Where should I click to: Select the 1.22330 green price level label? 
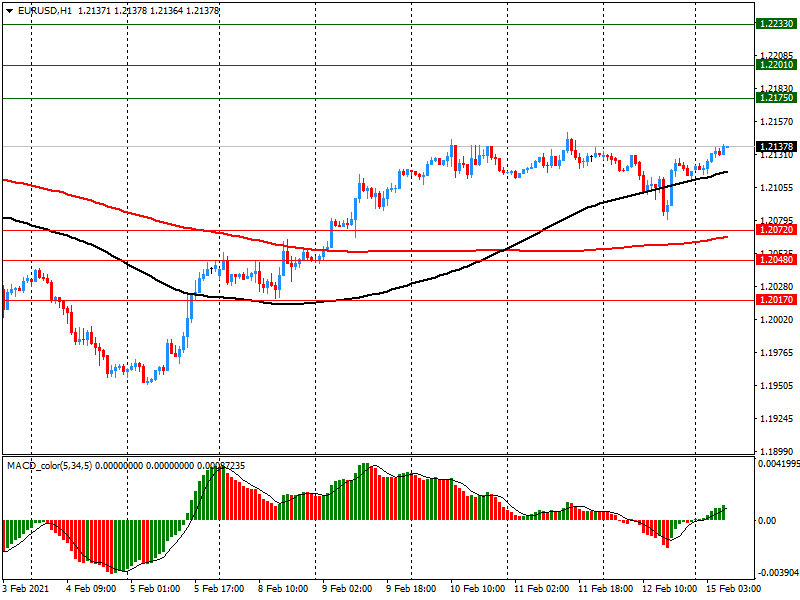[x=776, y=23]
